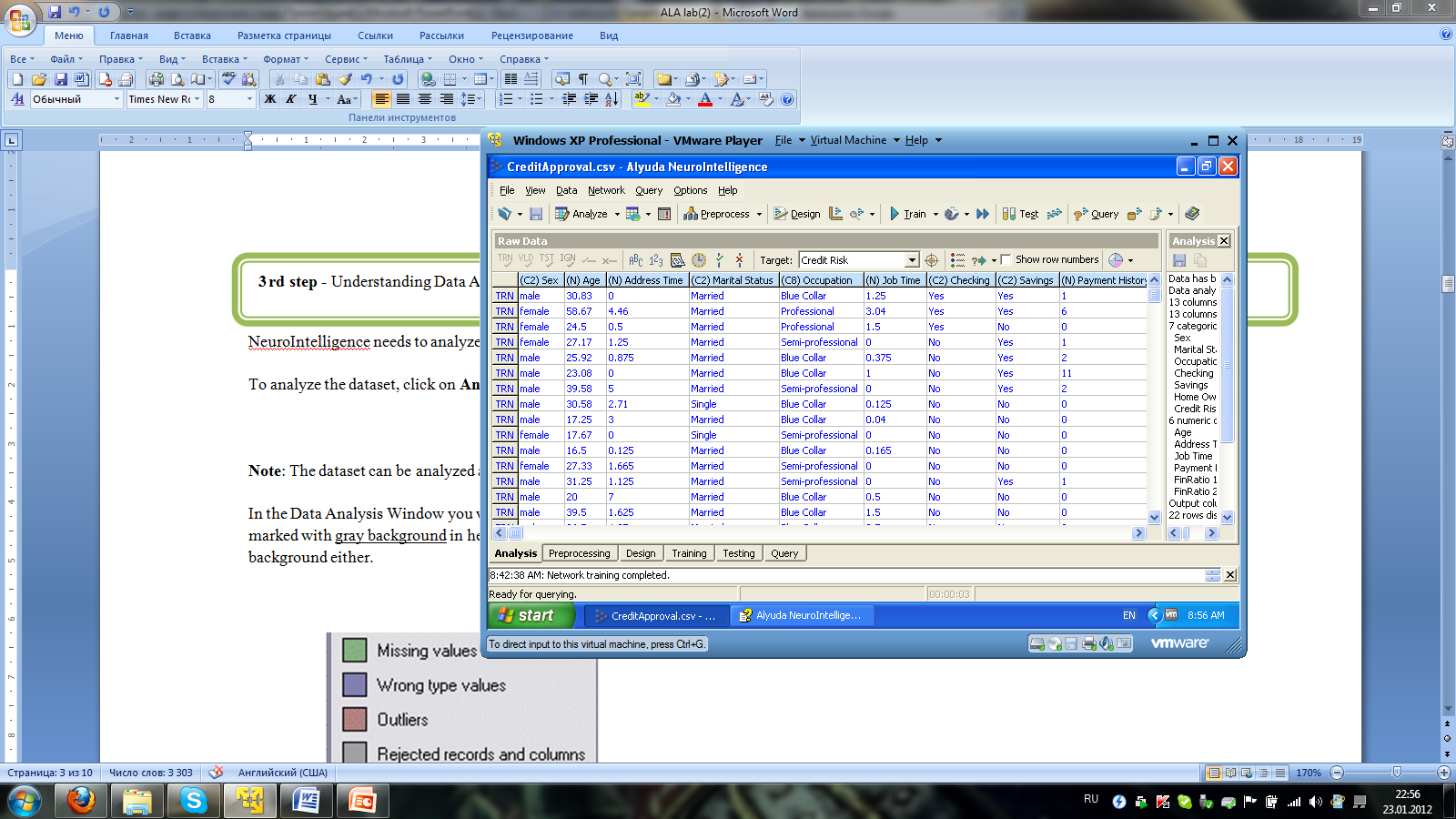The height and width of the screenshot is (819, 1456).
Task: Click the Query toolbar button
Action: pos(1097,214)
